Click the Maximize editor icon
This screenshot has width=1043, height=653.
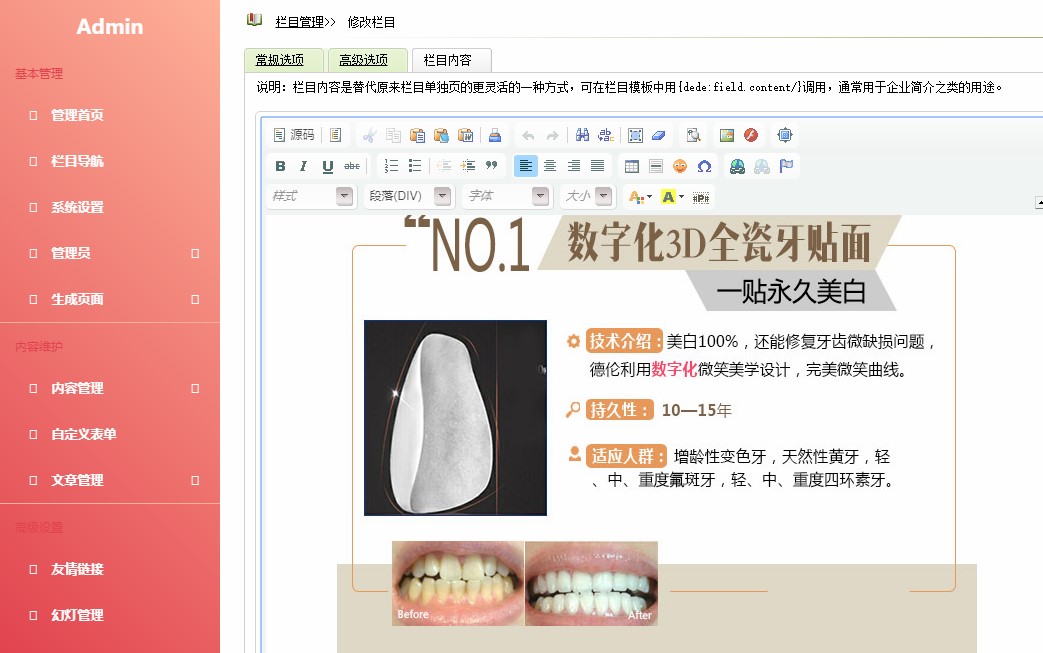tap(786, 134)
